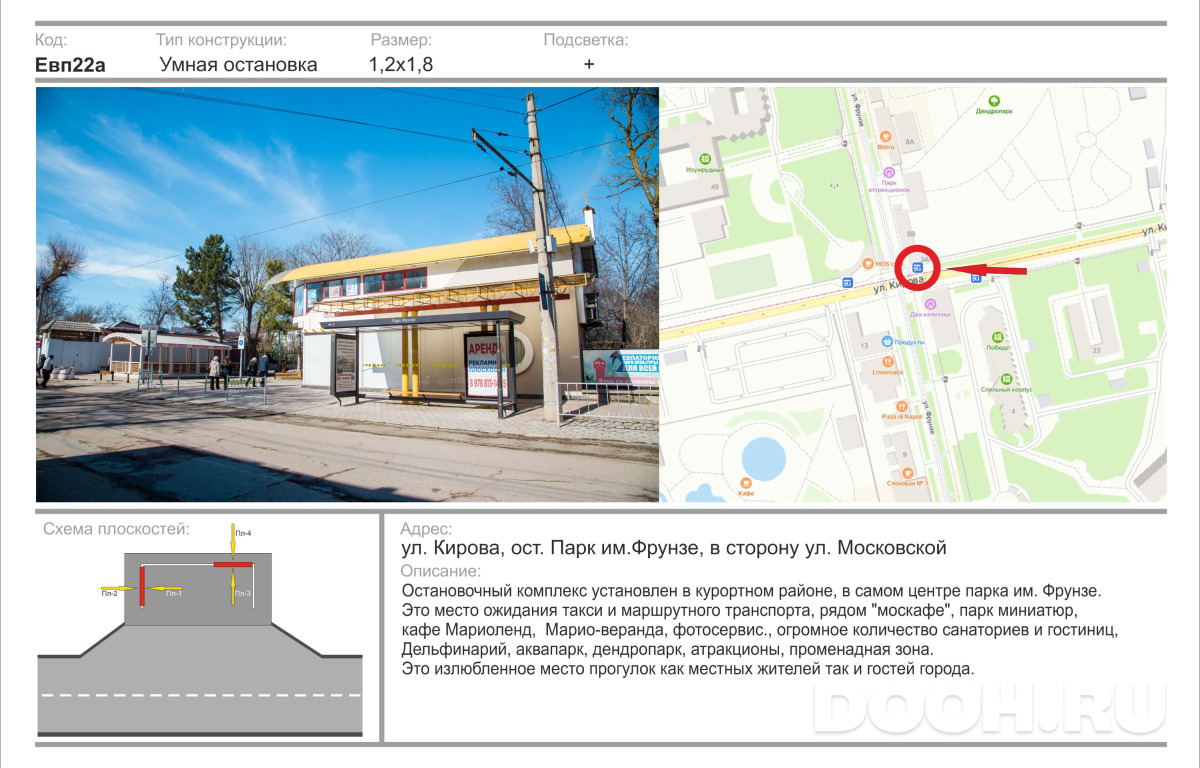Select the Два капитана purple marker icon
Screen dimensions: 1200x768
point(930,304)
